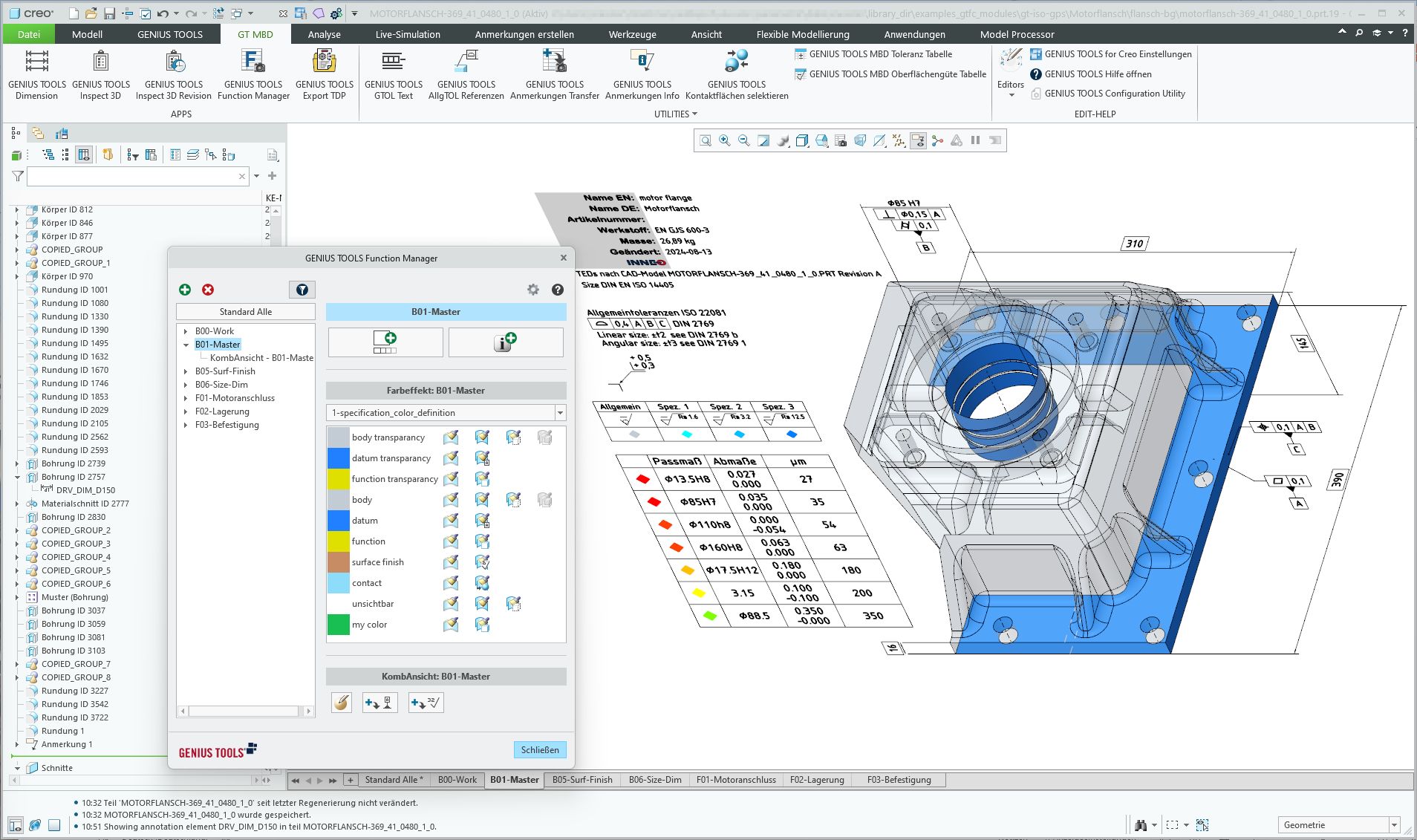Open GENIUS TOOLS GTOL Text
The width and height of the screenshot is (1417, 840).
394,74
